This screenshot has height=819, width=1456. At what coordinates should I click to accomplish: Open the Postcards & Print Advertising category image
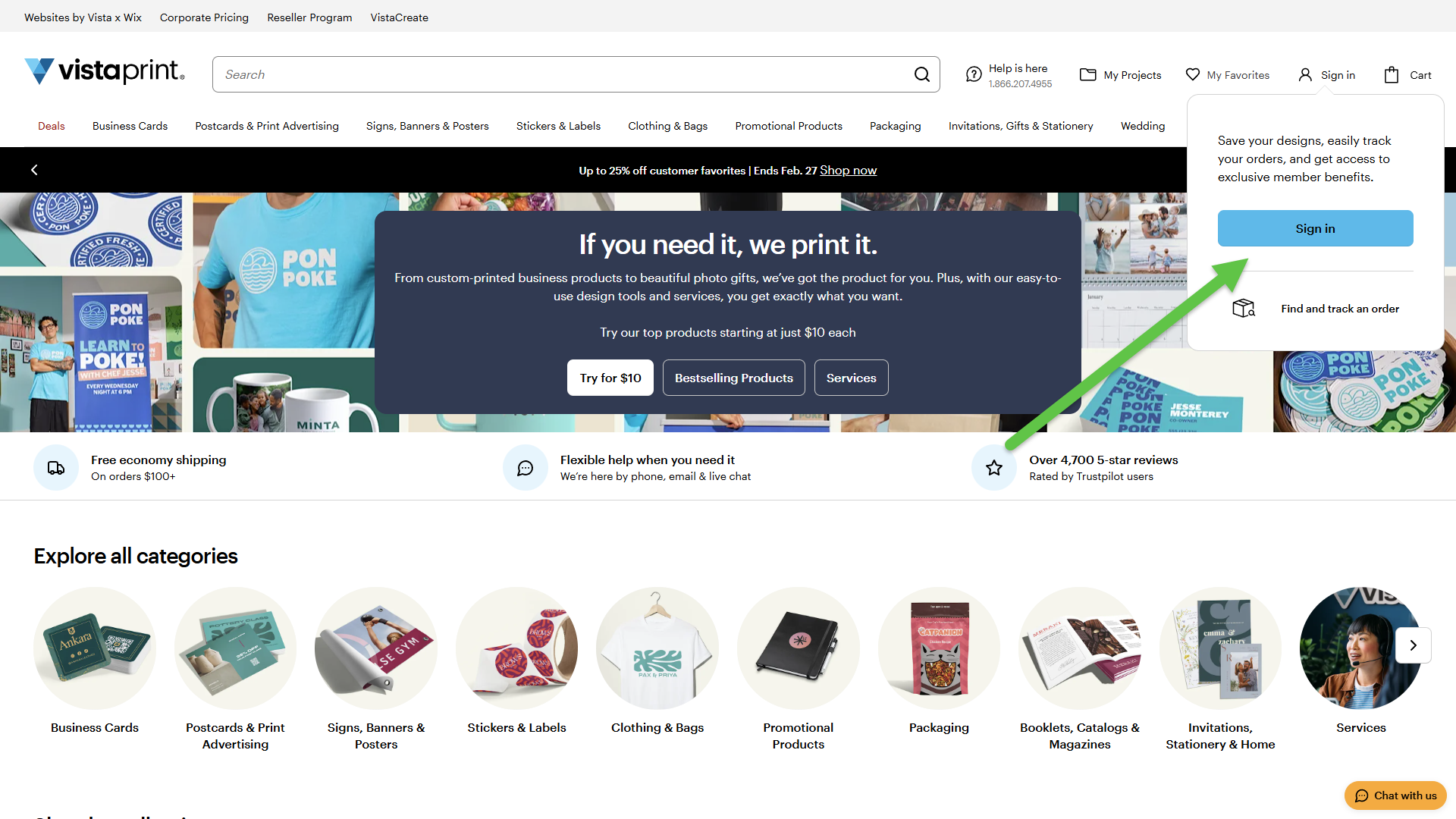pyautogui.click(x=235, y=648)
